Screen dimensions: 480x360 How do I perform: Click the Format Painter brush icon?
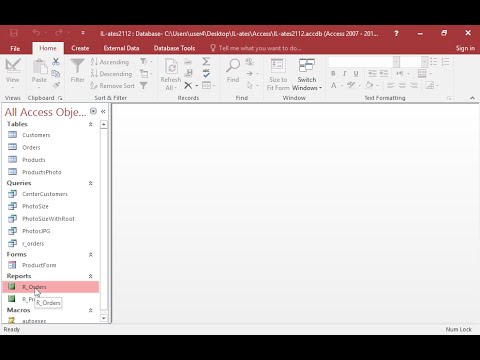pos(56,85)
